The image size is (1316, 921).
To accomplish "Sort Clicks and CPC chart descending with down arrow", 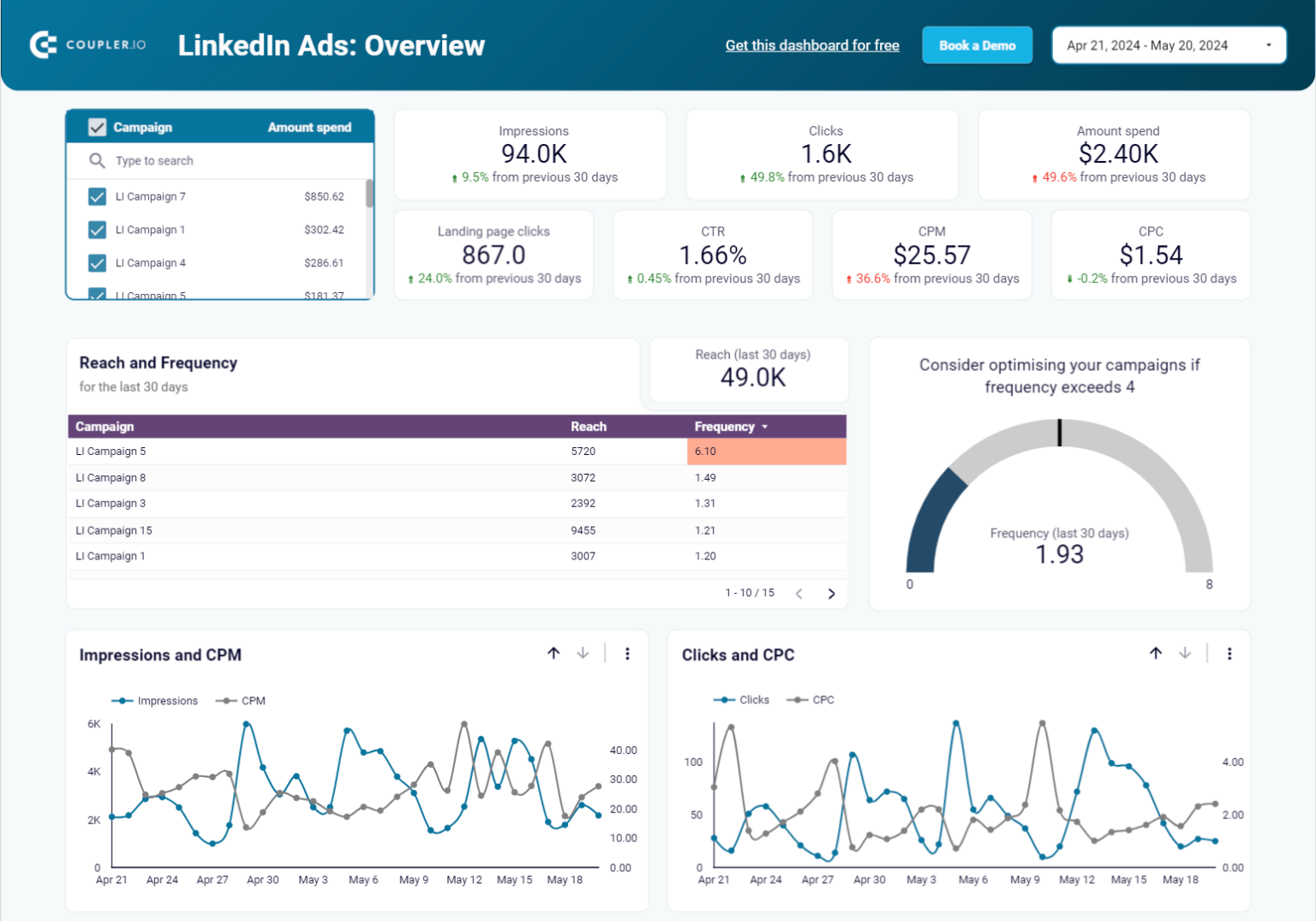I will pyautogui.click(x=1185, y=653).
